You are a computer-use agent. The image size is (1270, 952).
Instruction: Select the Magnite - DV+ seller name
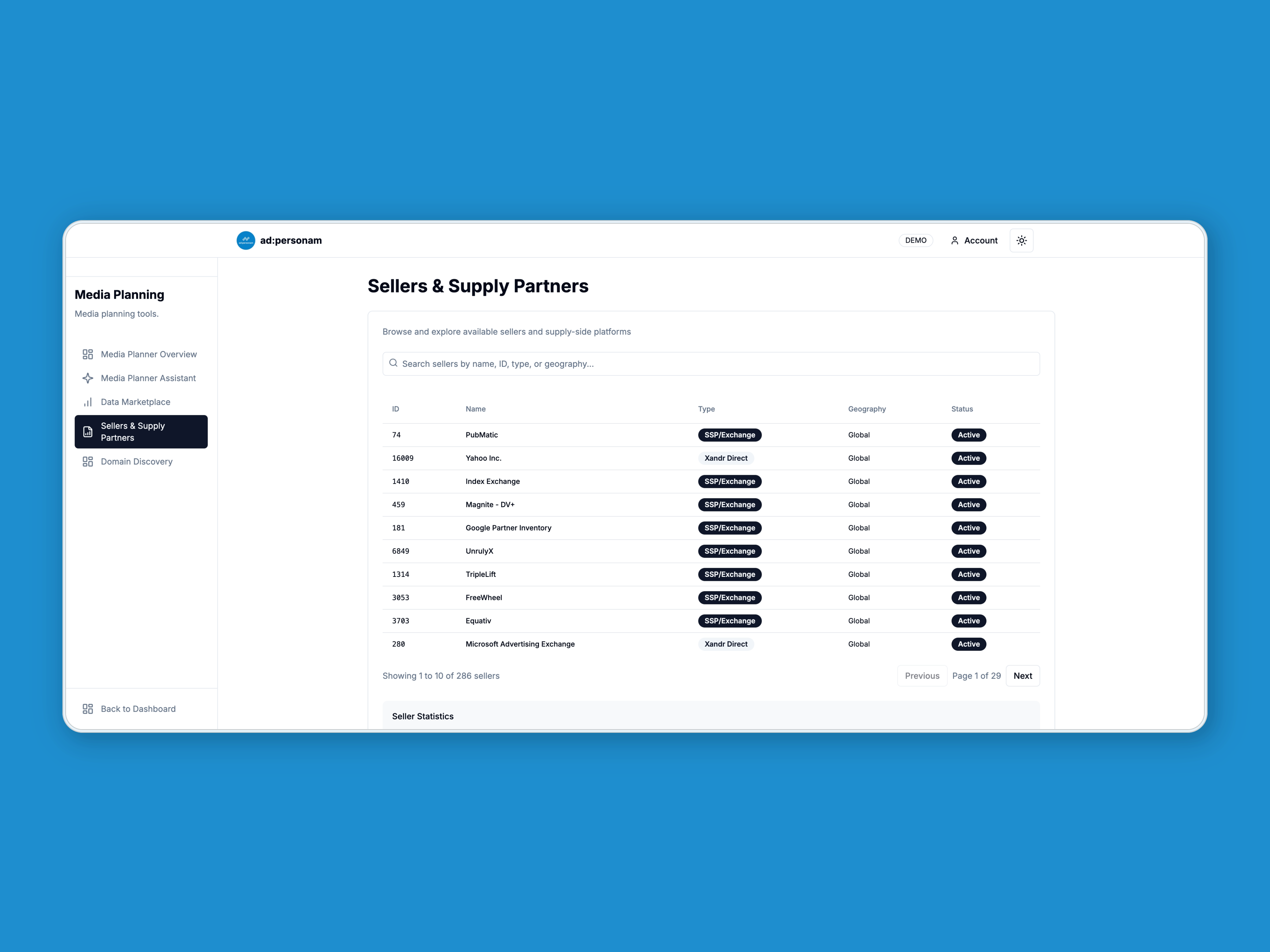pyautogui.click(x=490, y=504)
